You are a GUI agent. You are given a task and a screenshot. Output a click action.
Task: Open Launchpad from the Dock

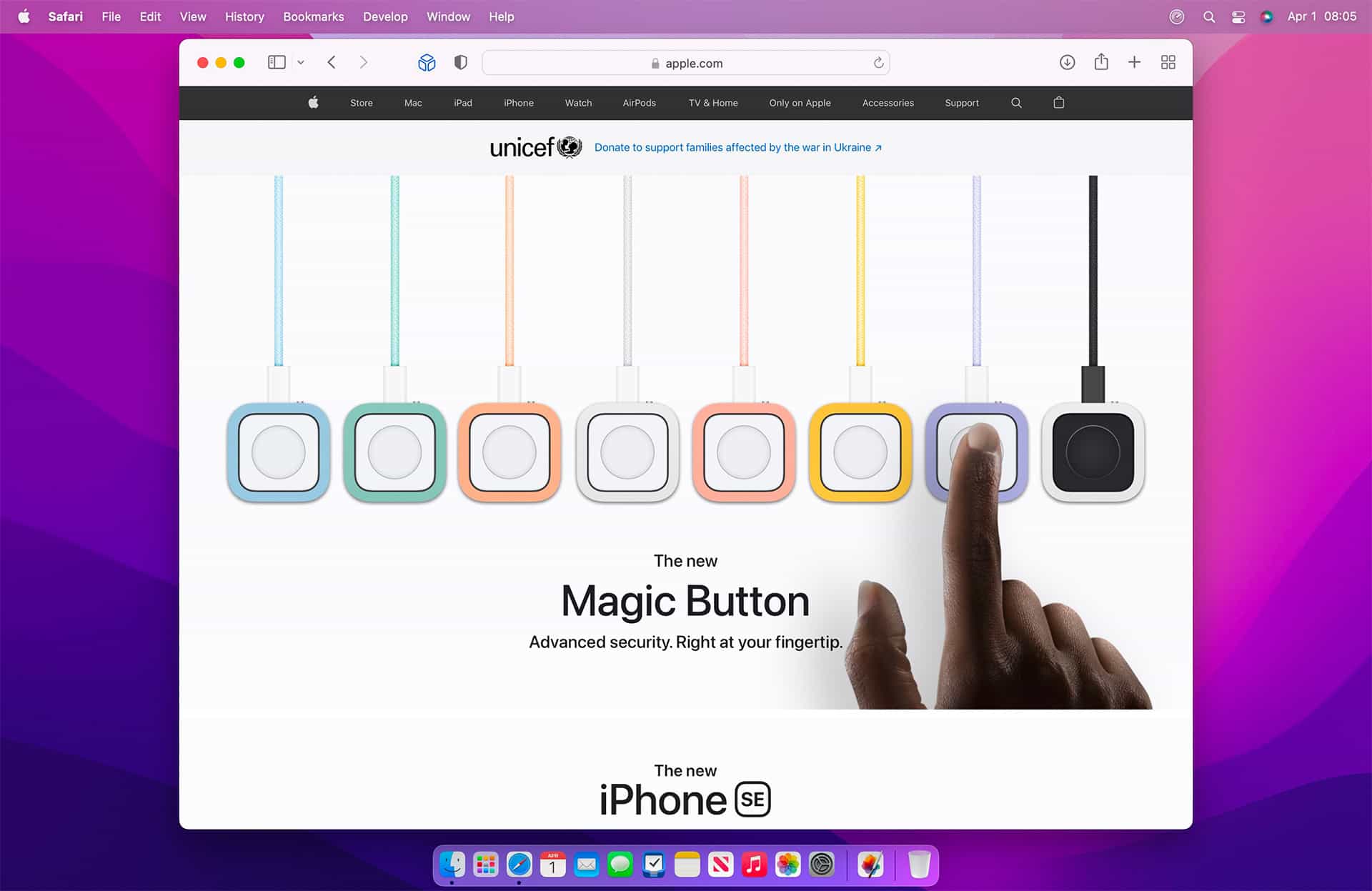[x=486, y=865]
